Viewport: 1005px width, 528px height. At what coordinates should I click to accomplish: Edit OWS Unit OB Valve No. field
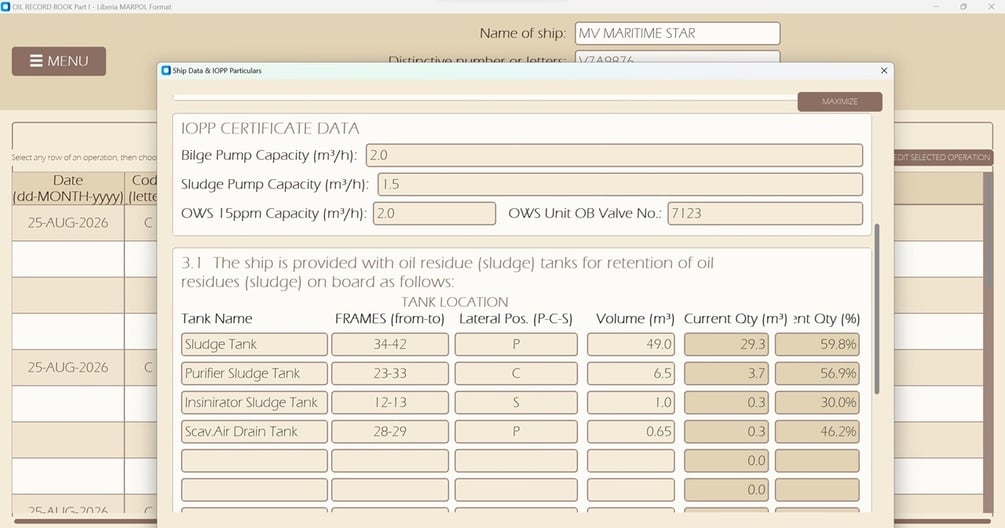point(765,213)
